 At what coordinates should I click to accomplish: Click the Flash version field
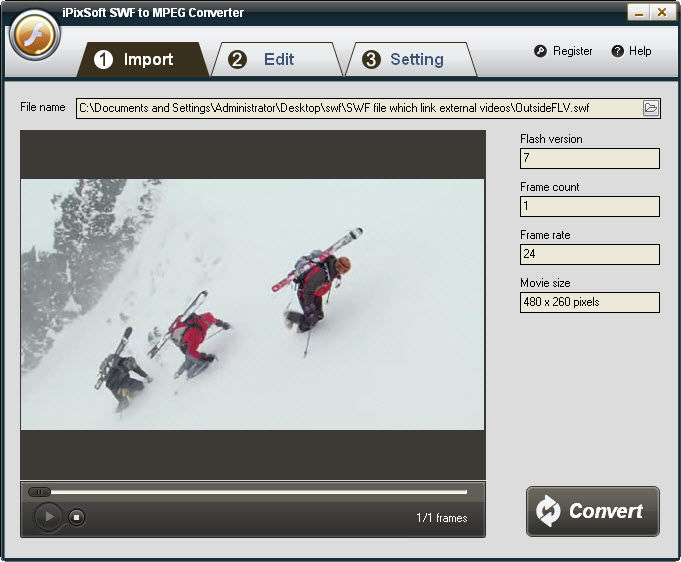click(x=589, y=158)
